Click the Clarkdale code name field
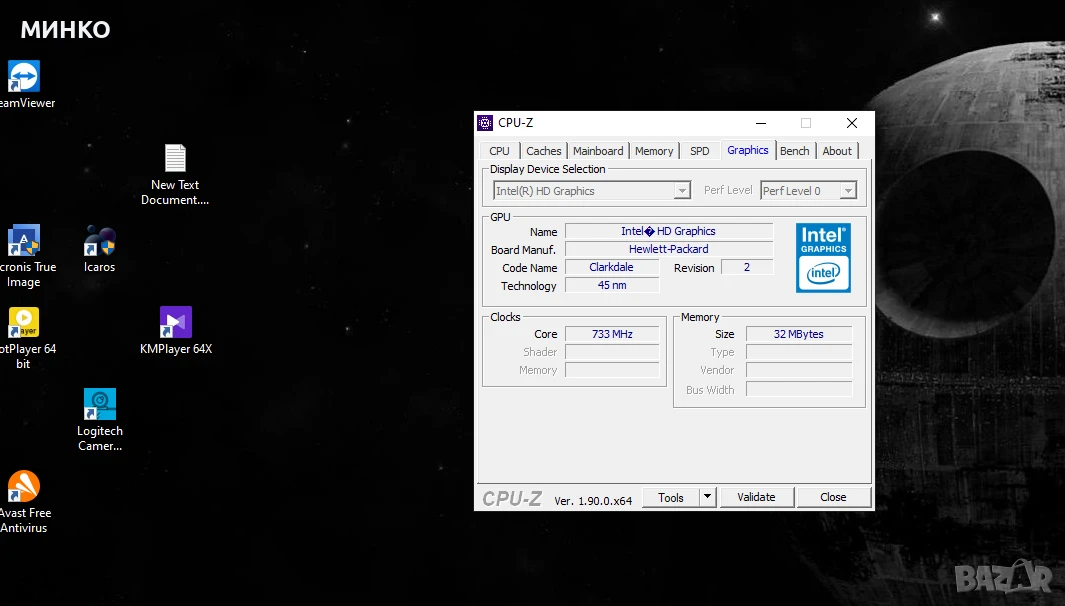 [612, 267]
